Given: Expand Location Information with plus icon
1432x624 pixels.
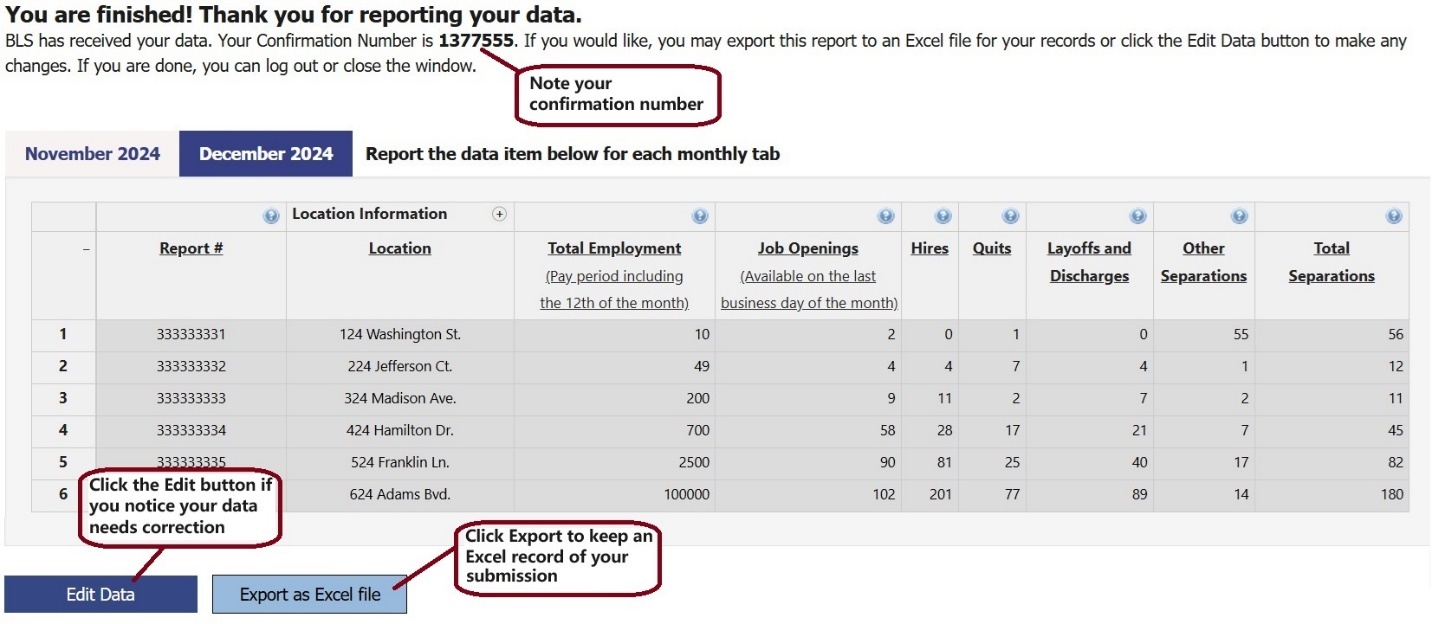Looking at the screenshot, I should (x=499, y=214).
